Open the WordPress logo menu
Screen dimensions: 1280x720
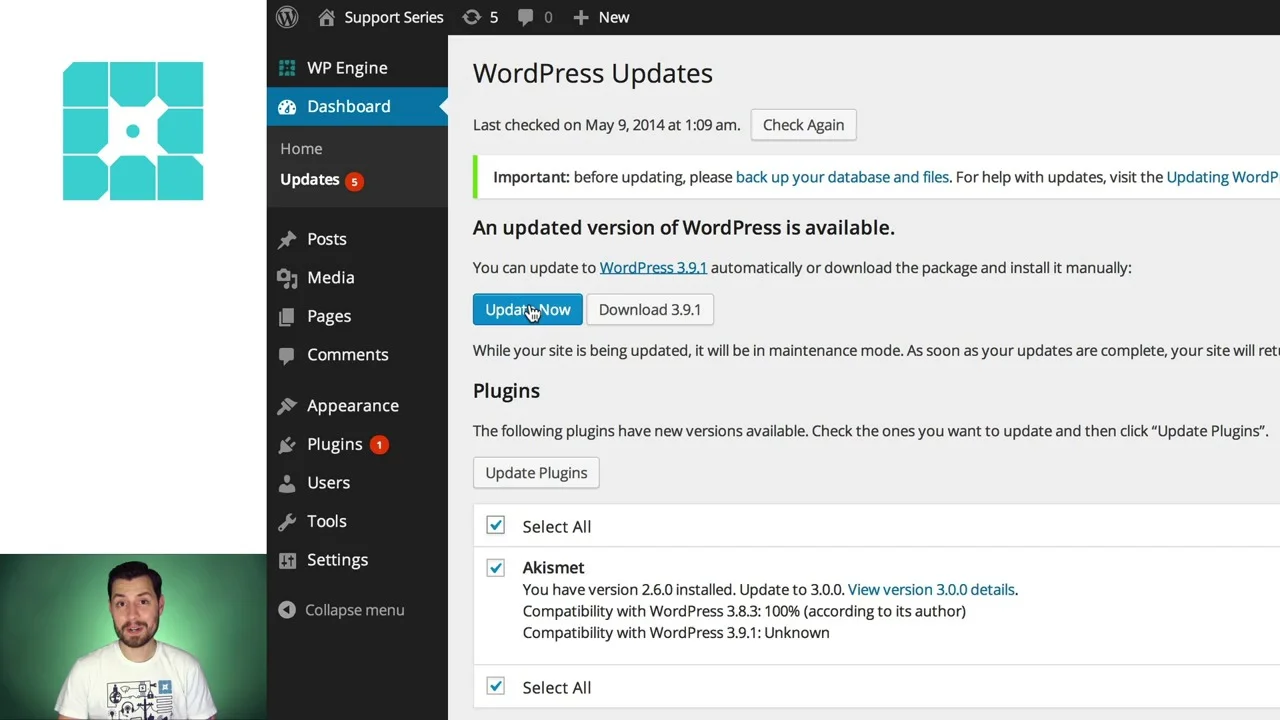click(287, 17)
